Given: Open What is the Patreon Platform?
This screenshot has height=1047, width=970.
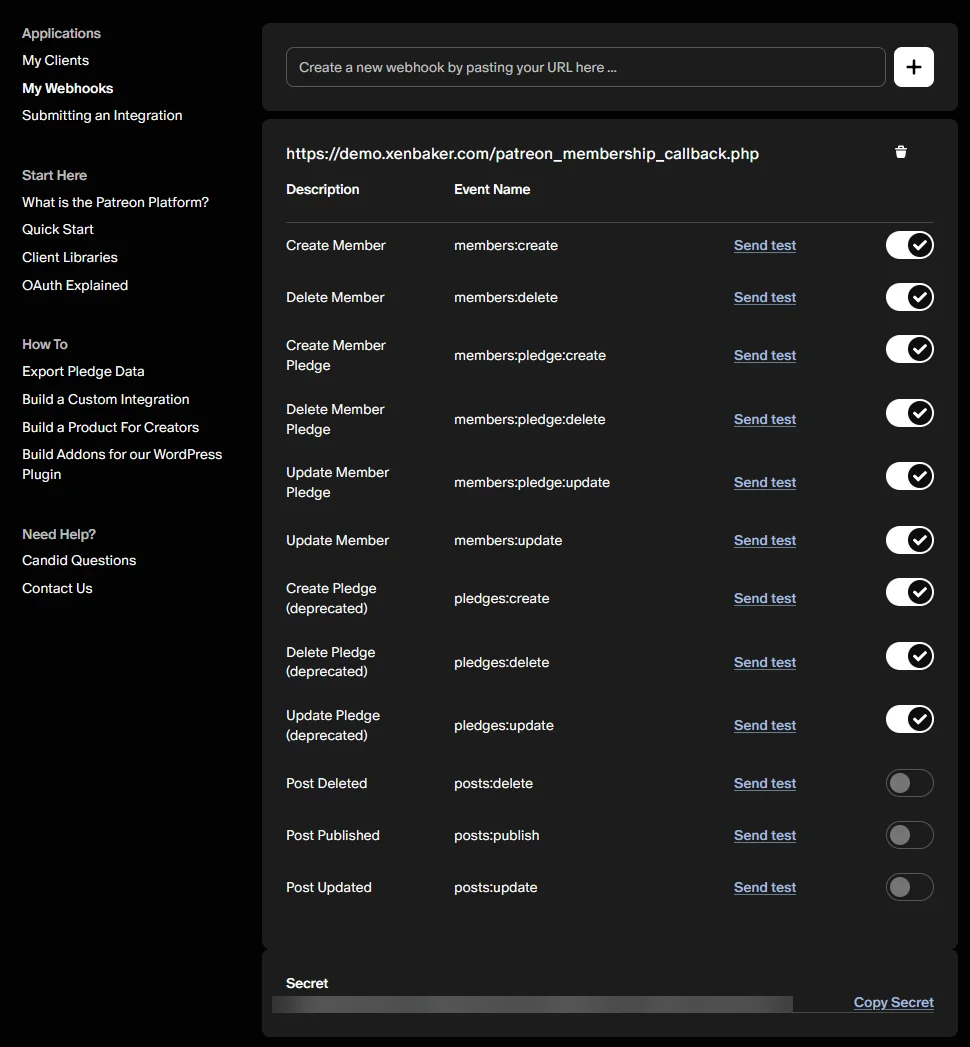Looking at the screenshot, I should coord(115,202).
